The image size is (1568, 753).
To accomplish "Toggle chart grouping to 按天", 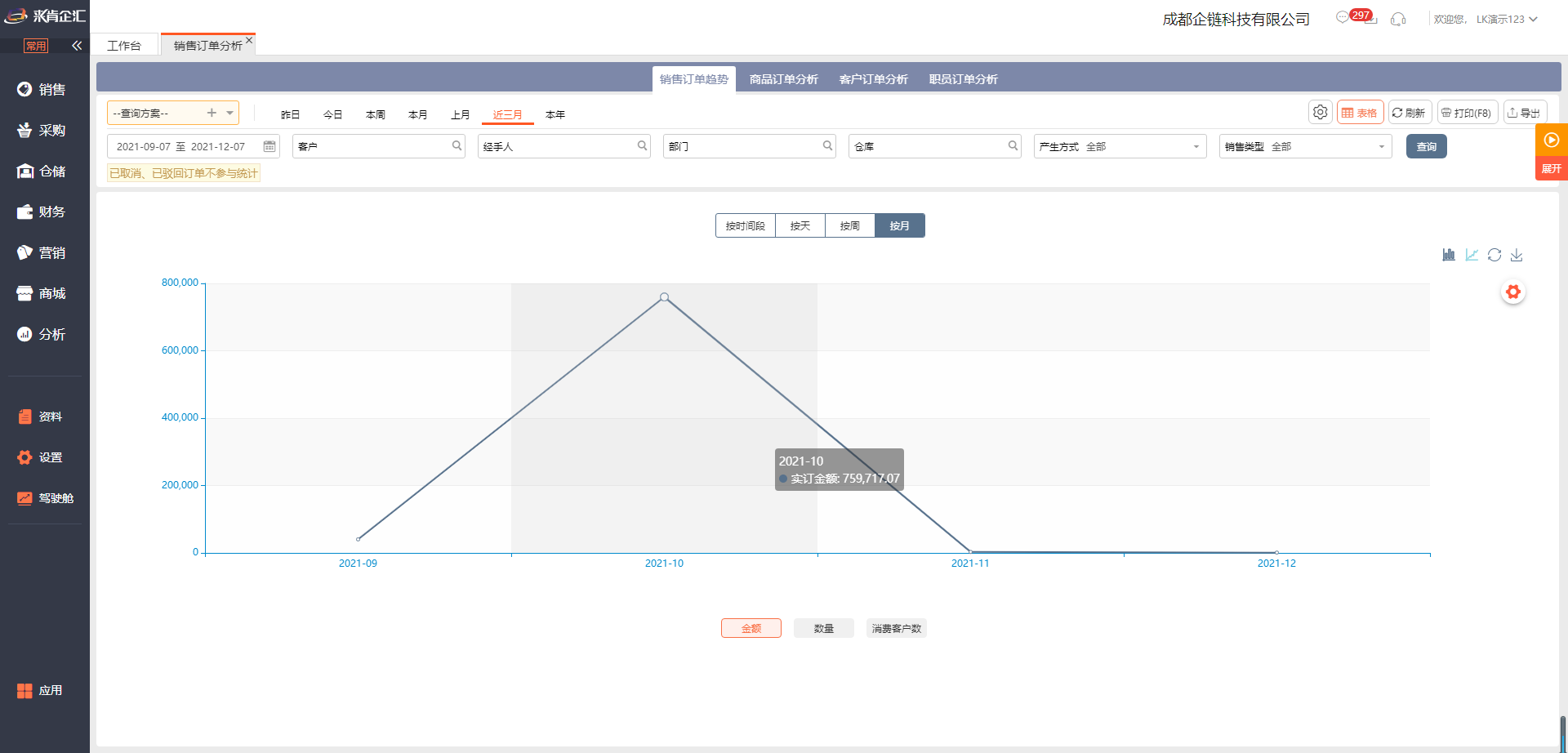I will (x=800, y=225).
